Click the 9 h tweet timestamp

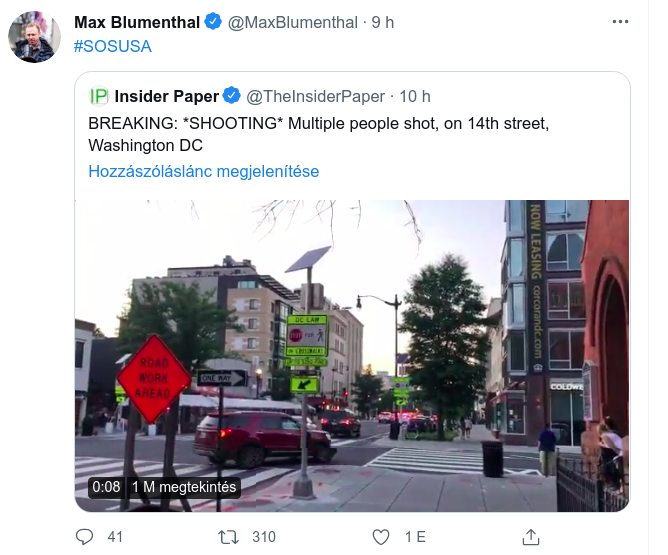383,22
